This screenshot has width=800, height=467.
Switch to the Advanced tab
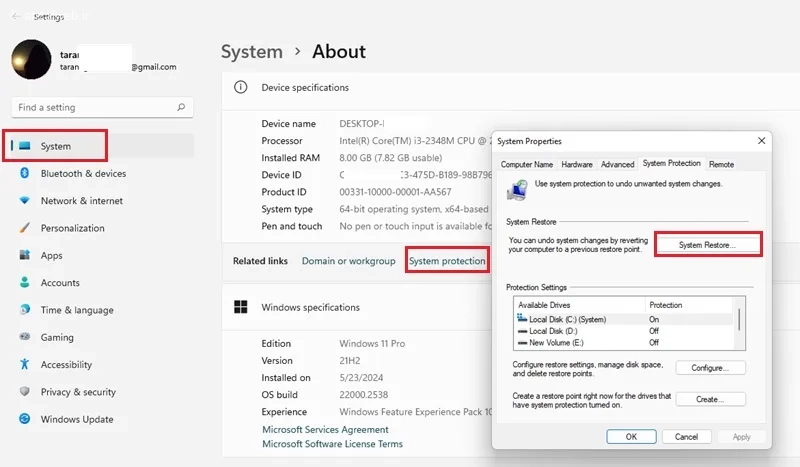(x=617, y=164)
